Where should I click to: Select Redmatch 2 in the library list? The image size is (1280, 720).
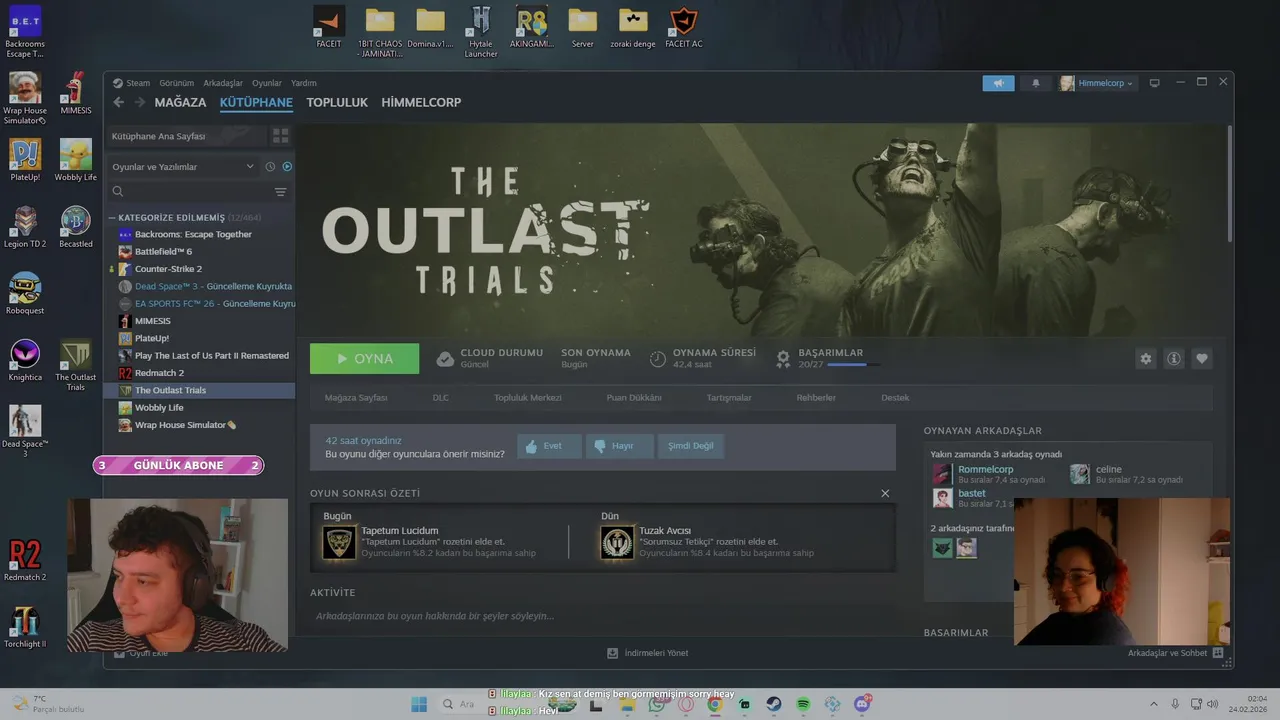click(200, 373)
